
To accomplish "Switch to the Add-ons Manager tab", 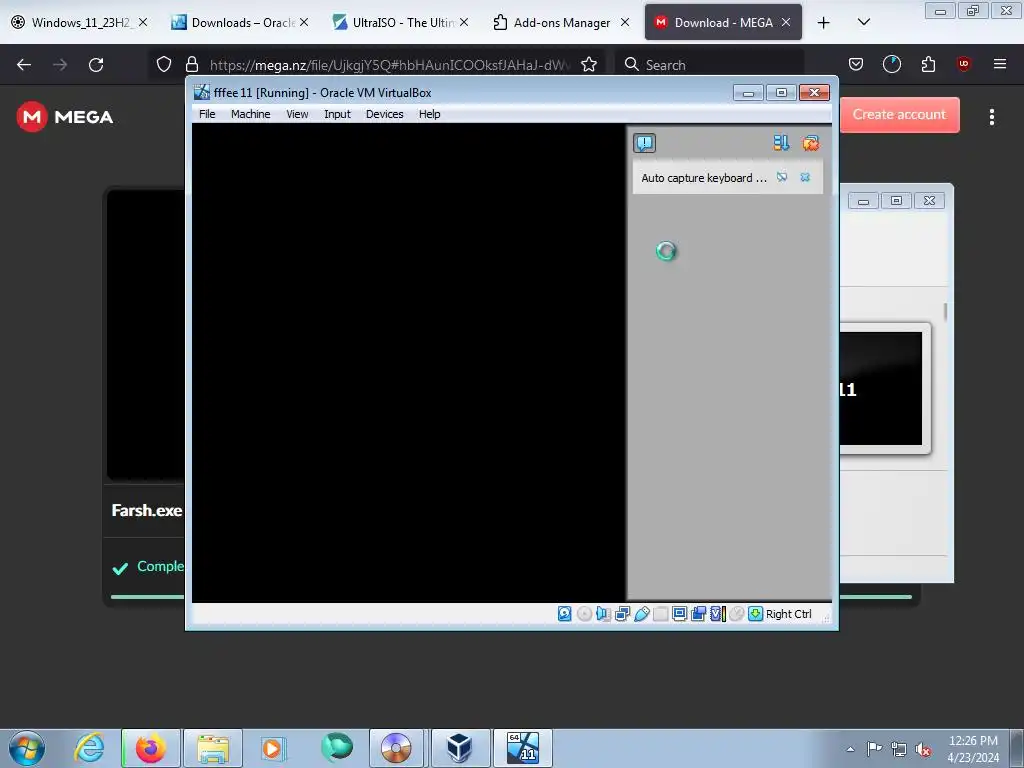I will click(561, 22).
